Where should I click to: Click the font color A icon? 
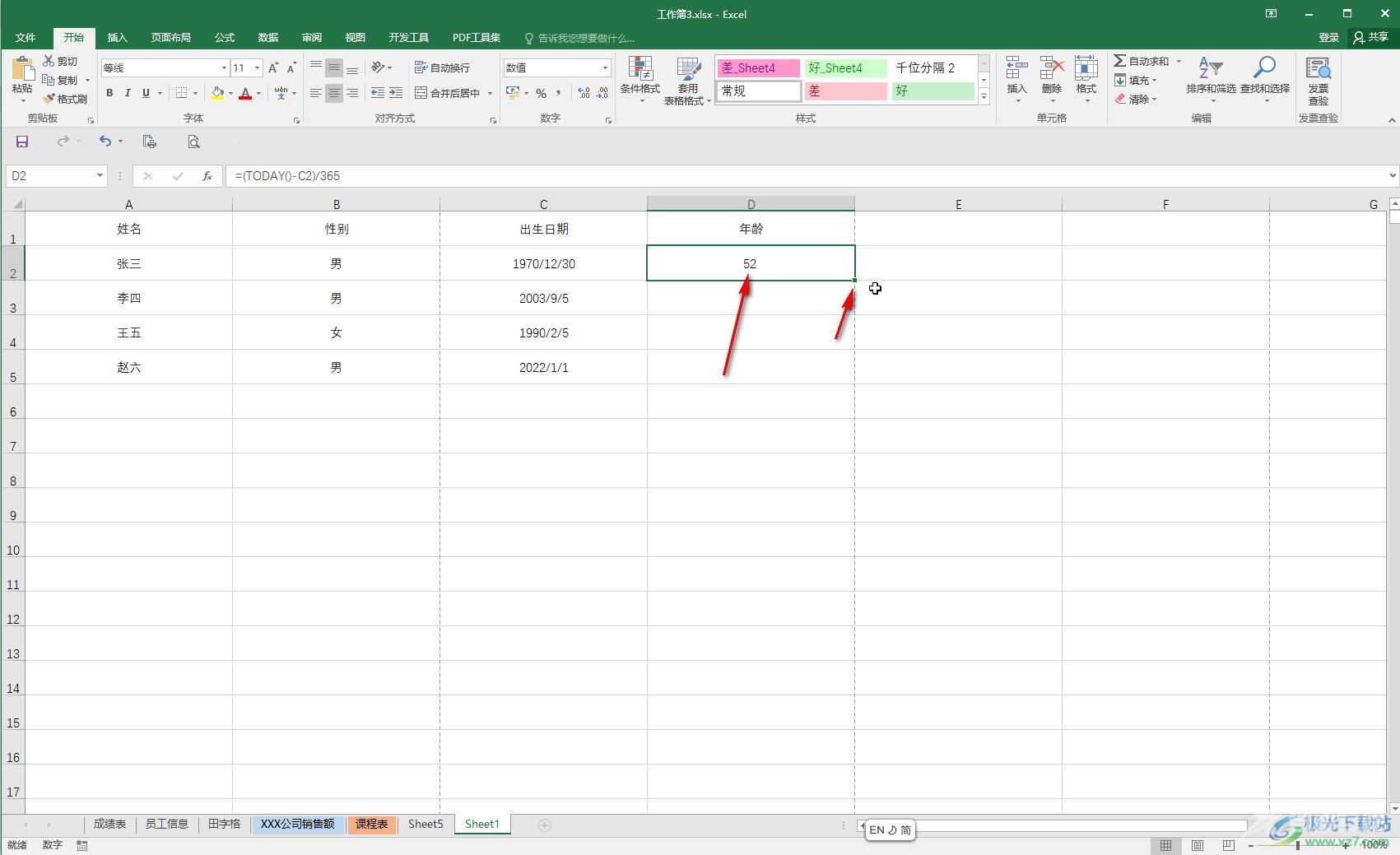(x=245, y=93)
